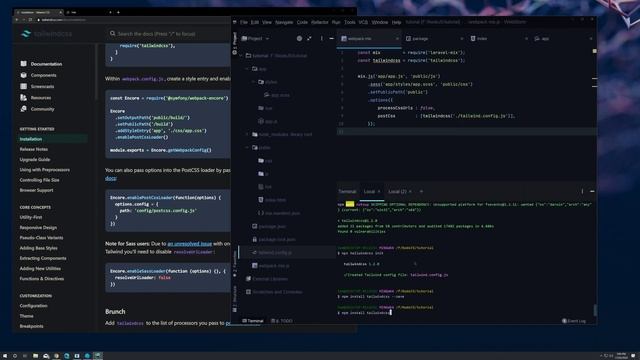
Task: Open Controlling File Size docs page
Action: point(39,180)
